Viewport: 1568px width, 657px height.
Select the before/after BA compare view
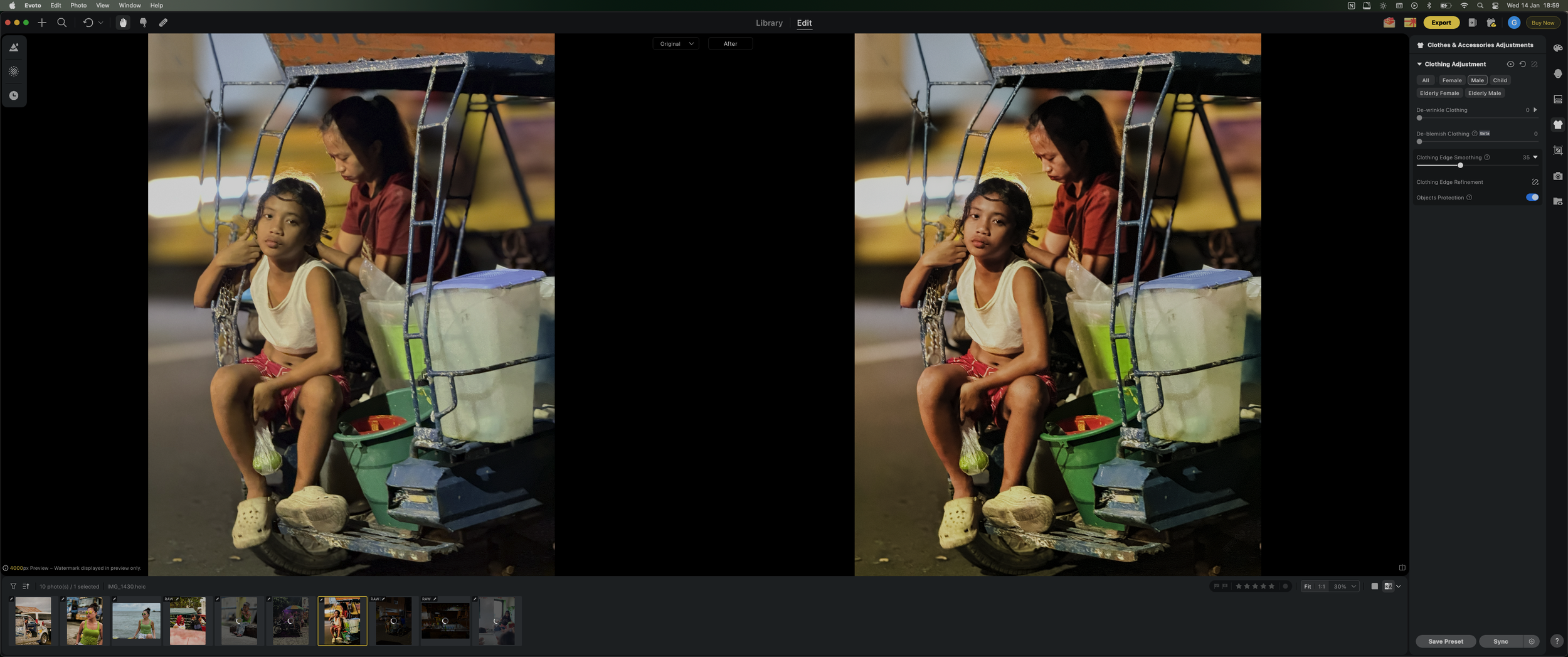pyautogui.click(x=1388, y=587)
